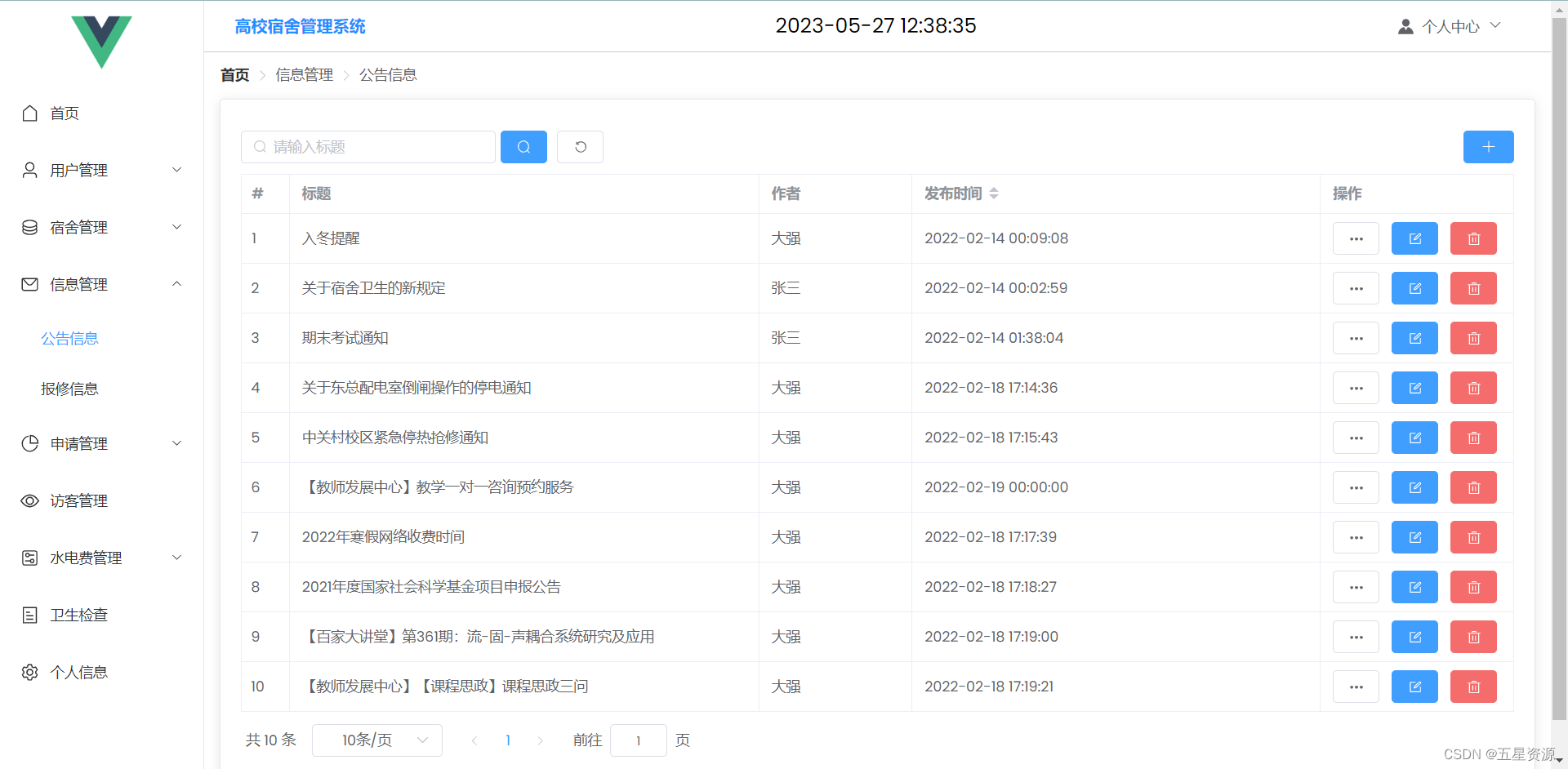1568x769 pixels.
Task: Open details for 百家大讲堂 第361期
Action: [1356, 637]
